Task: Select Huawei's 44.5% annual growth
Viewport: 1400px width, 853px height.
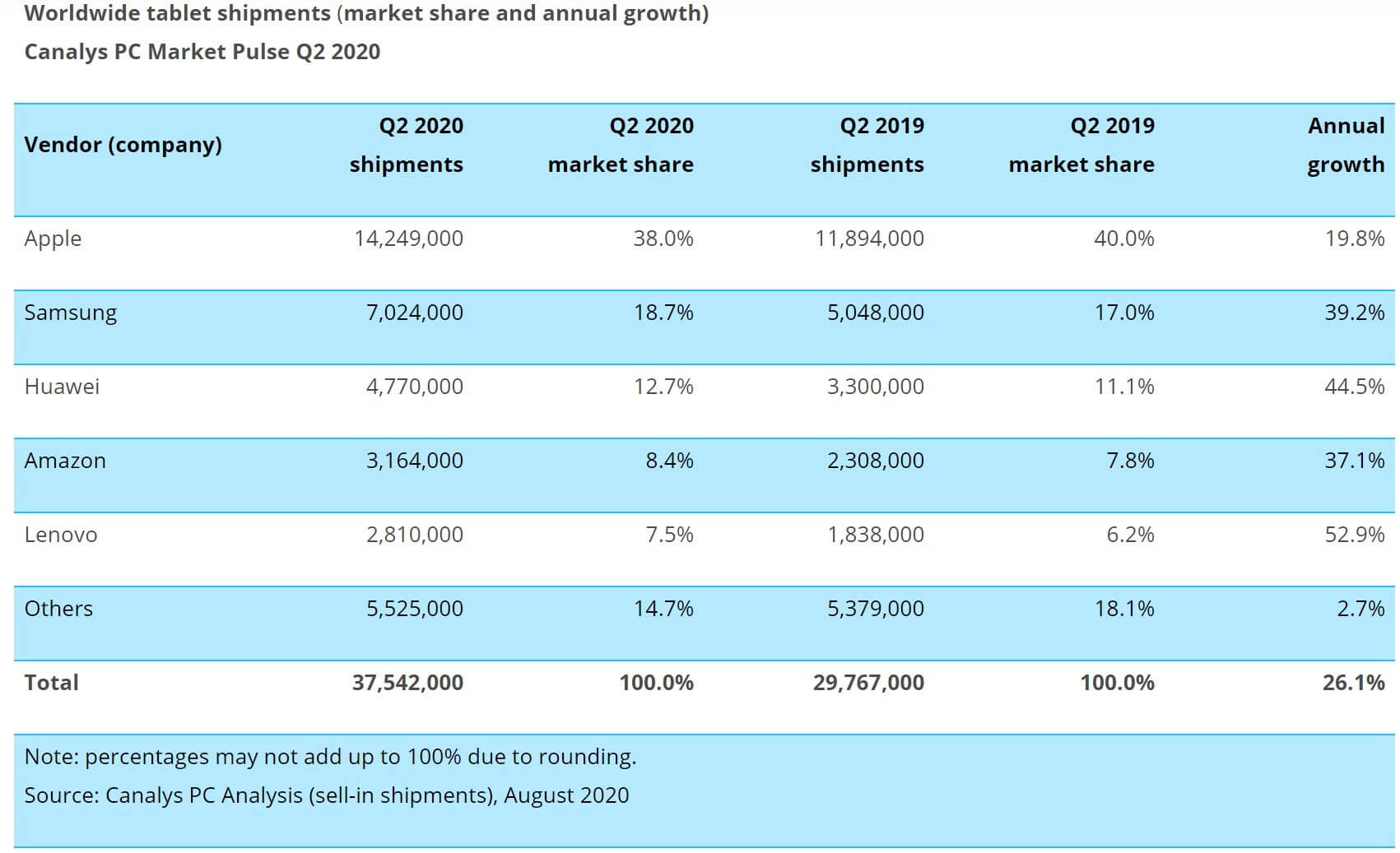Action: [1355, 387]
